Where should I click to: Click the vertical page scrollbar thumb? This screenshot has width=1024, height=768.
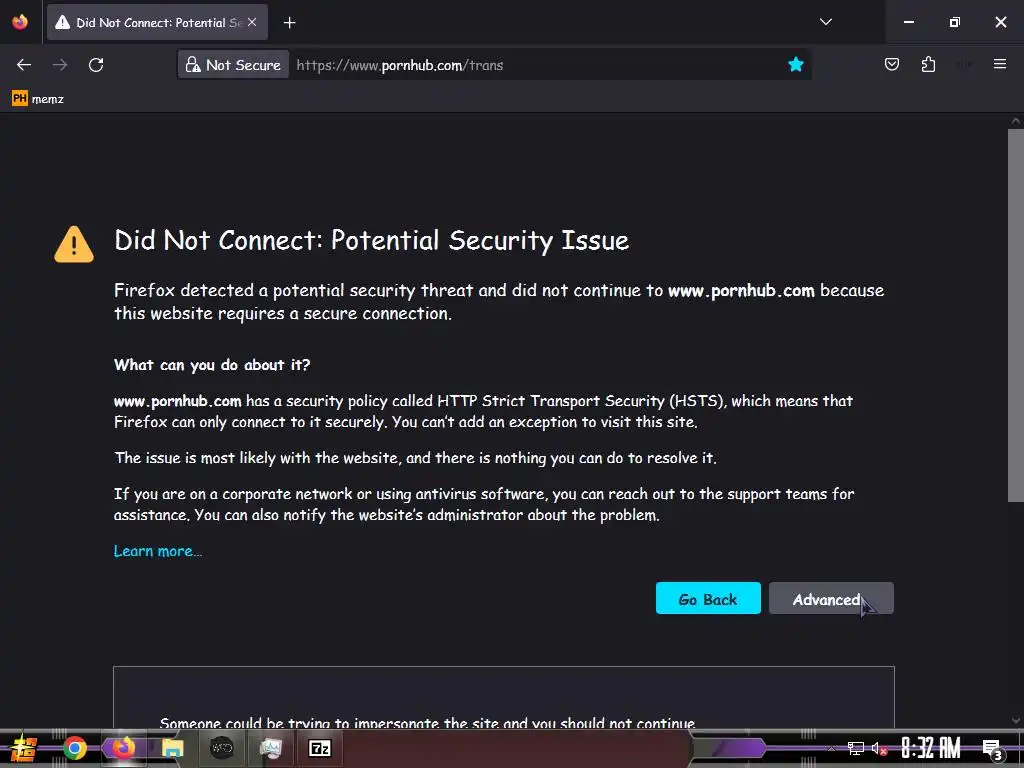(1016, 315)
